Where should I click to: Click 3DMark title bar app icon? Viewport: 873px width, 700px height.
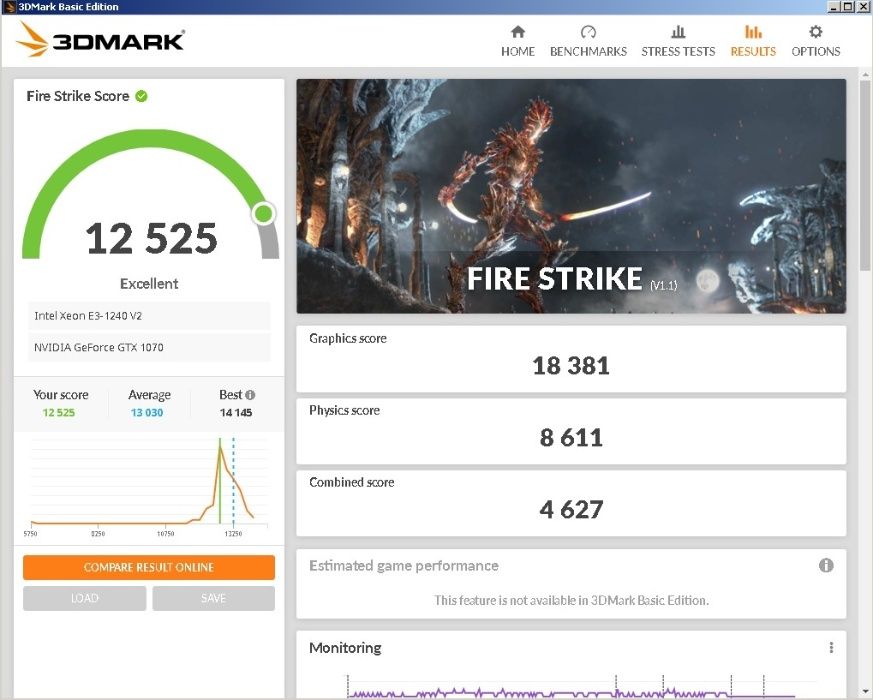point(8,7)
